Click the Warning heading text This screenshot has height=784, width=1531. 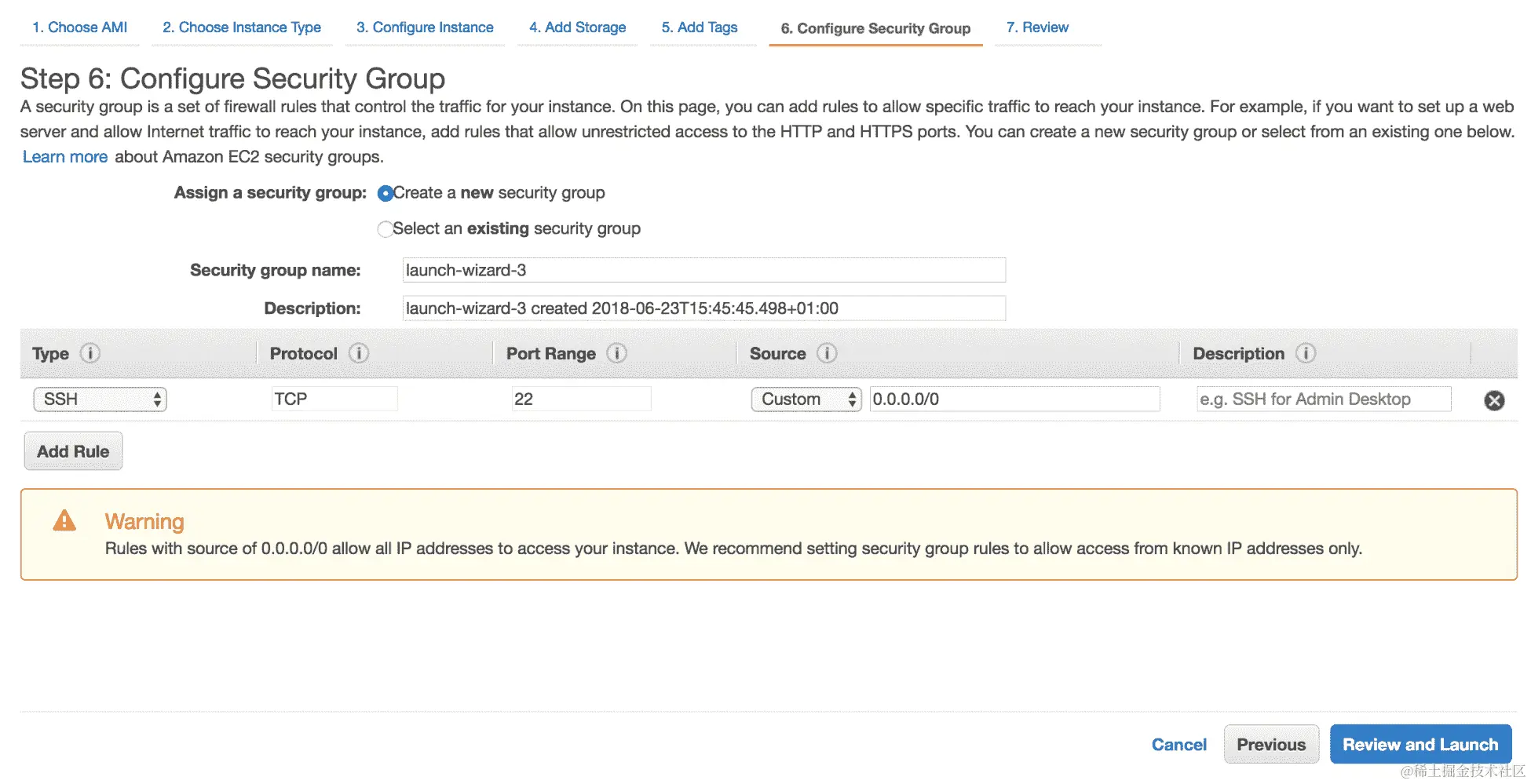[144, 522]
